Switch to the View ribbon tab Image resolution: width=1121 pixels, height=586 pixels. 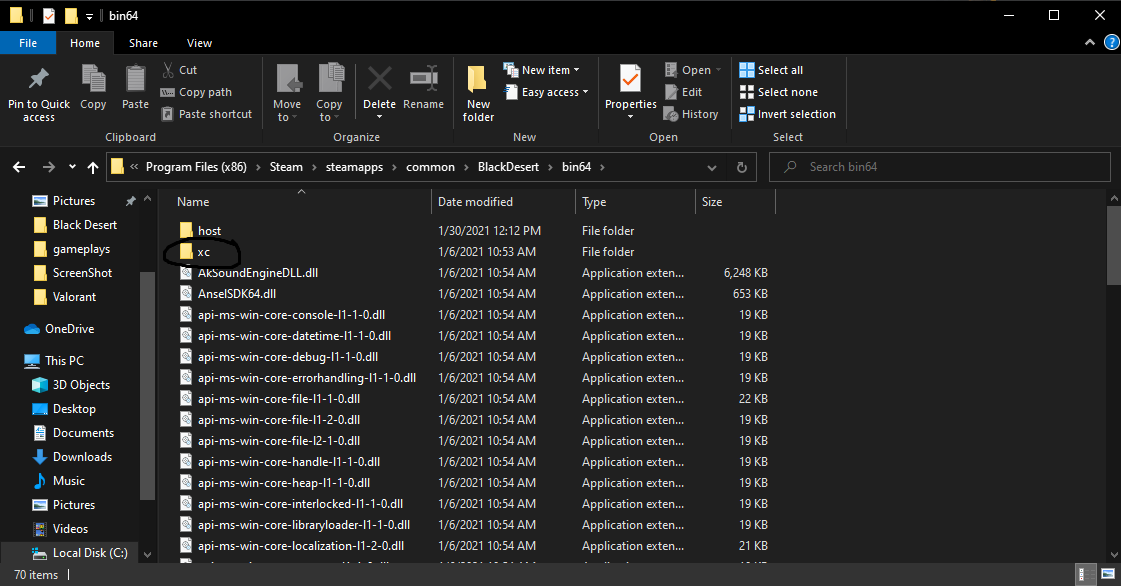[199, 43]
